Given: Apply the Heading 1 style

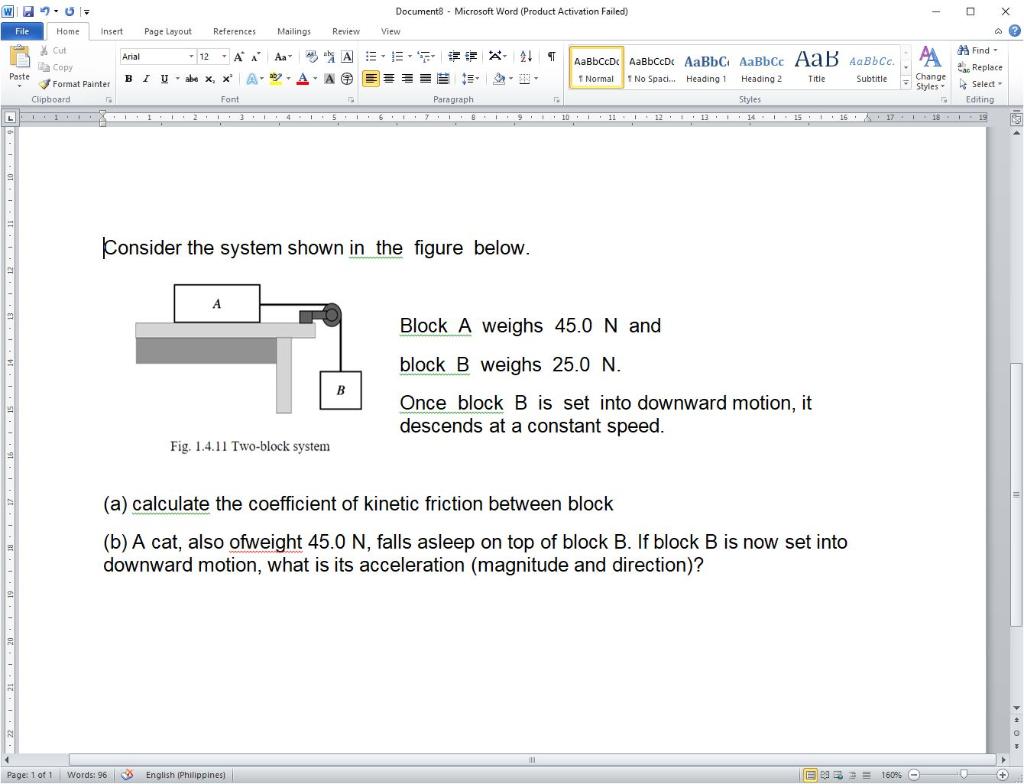Looking at the screenshot, I should [706, 67].
